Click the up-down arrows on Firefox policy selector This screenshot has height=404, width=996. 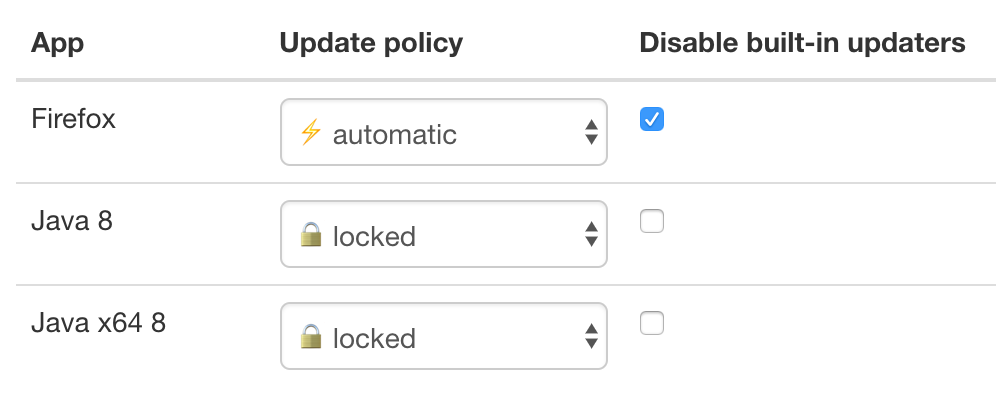coord(591,132)
